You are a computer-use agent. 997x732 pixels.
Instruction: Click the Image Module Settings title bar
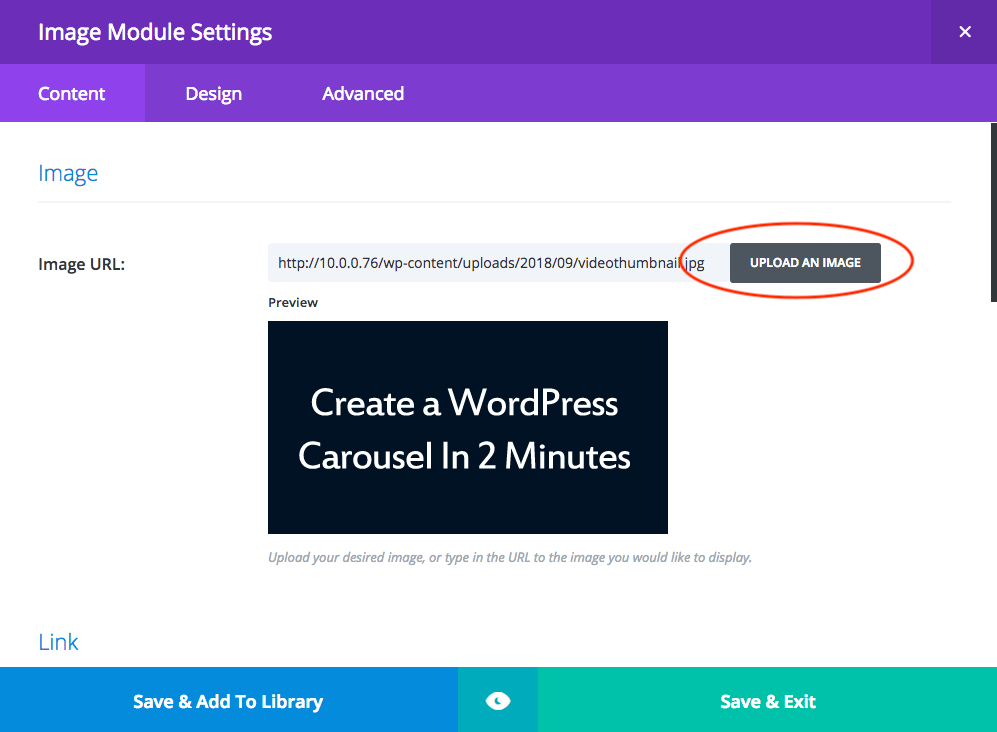point(155,31)
